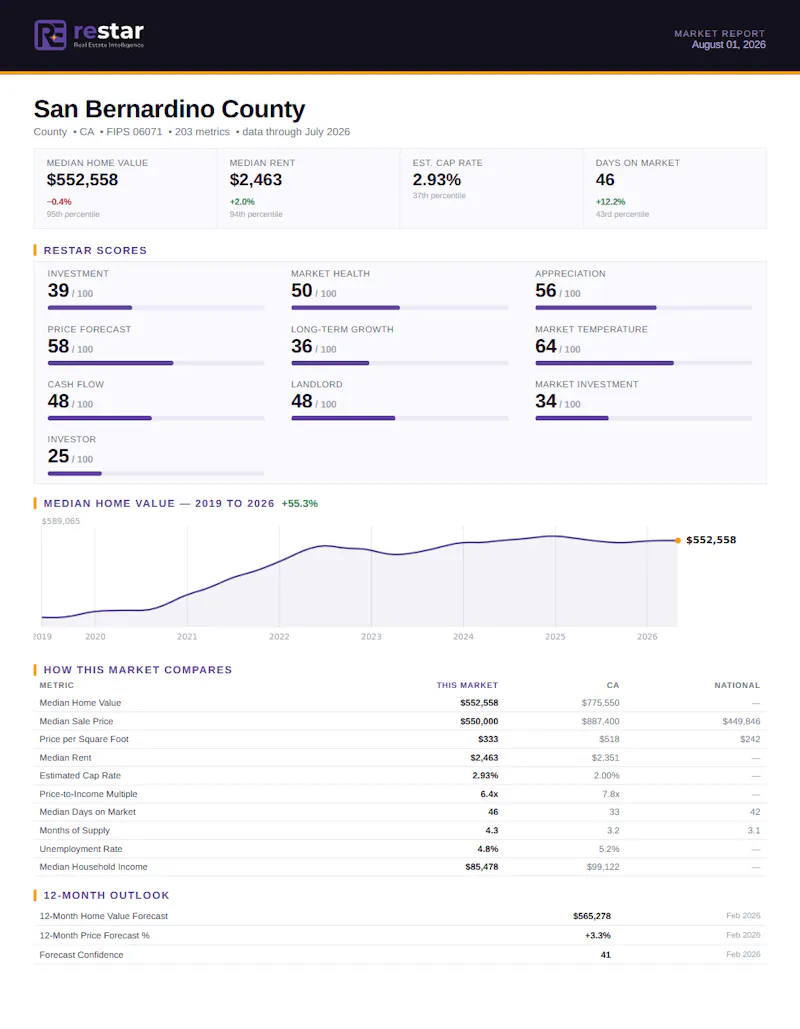Click the +55.3% chart growth figure
This screenshot has height=1029, width=800.
tap(299, 503)
